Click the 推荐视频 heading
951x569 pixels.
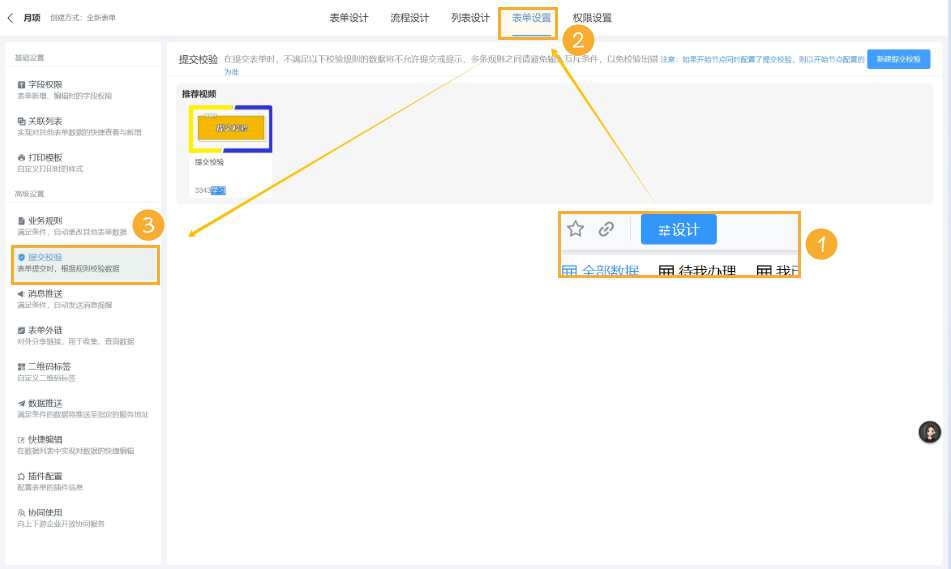[199, 94]
